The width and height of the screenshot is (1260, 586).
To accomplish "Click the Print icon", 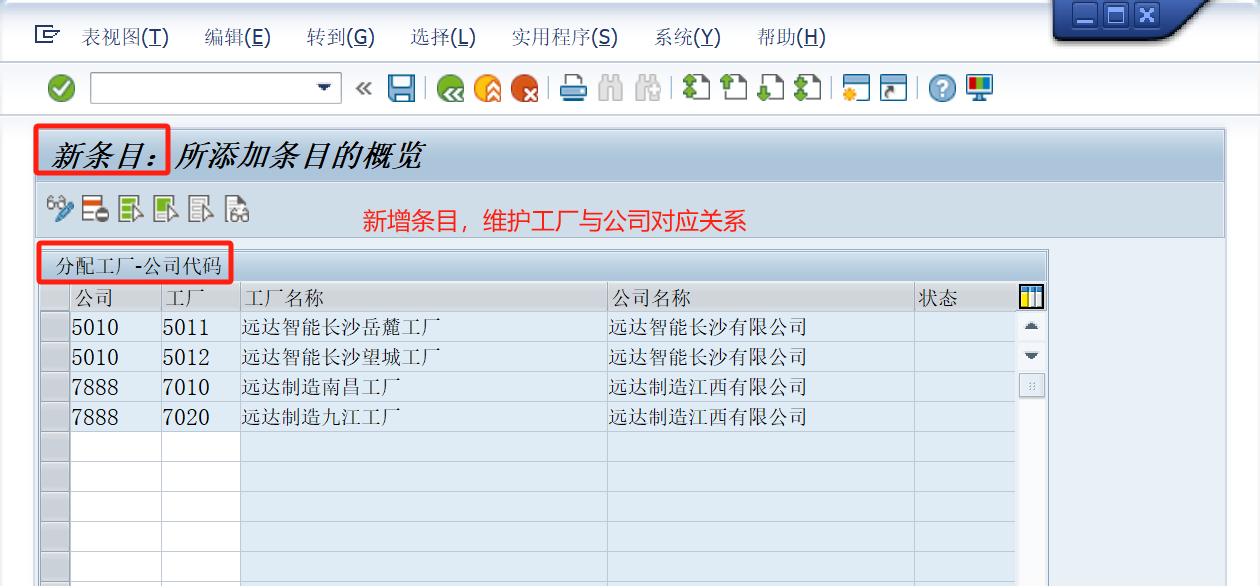I will click(x=573, y=88).
